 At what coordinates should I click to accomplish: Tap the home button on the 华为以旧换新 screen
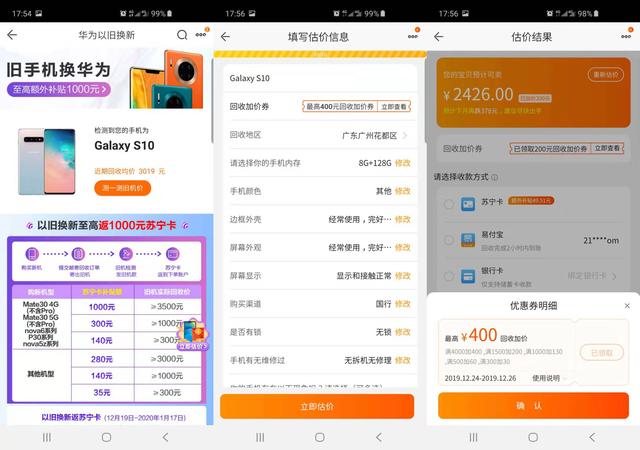106,437
